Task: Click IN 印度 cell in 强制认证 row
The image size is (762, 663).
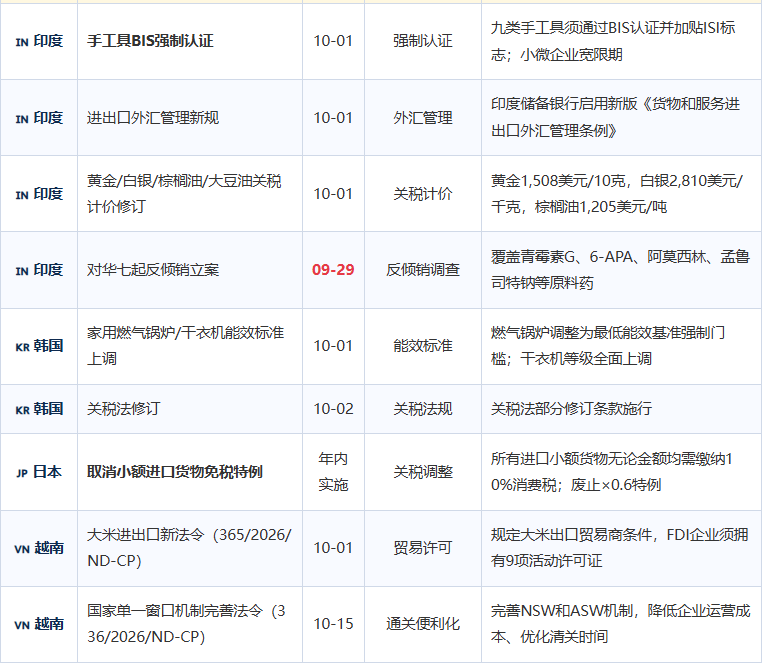Action: point(39,41)
